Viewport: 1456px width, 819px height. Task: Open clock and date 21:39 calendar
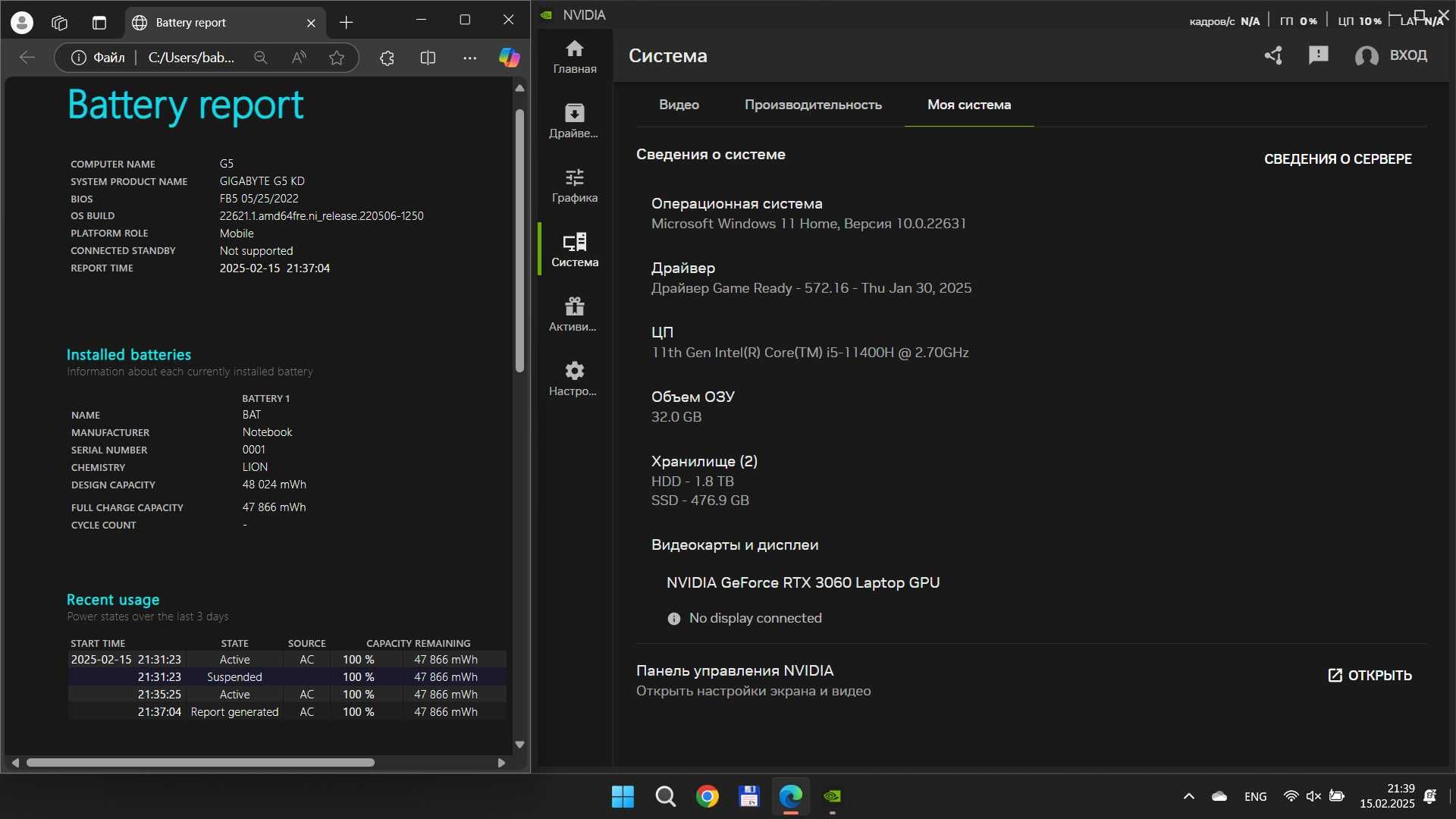click(x=1387, y=796)
